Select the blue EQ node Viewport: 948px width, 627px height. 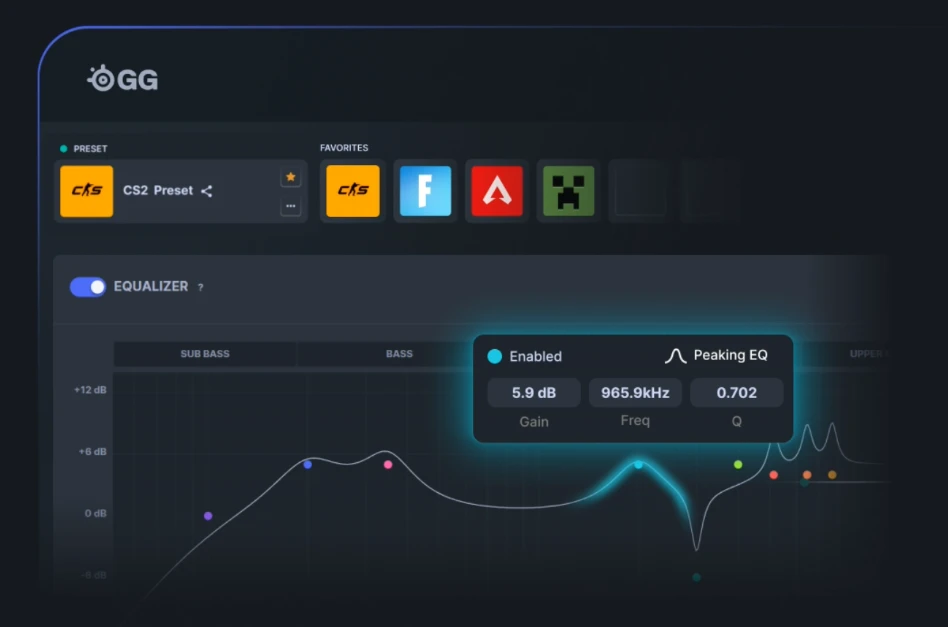[308, 464]
